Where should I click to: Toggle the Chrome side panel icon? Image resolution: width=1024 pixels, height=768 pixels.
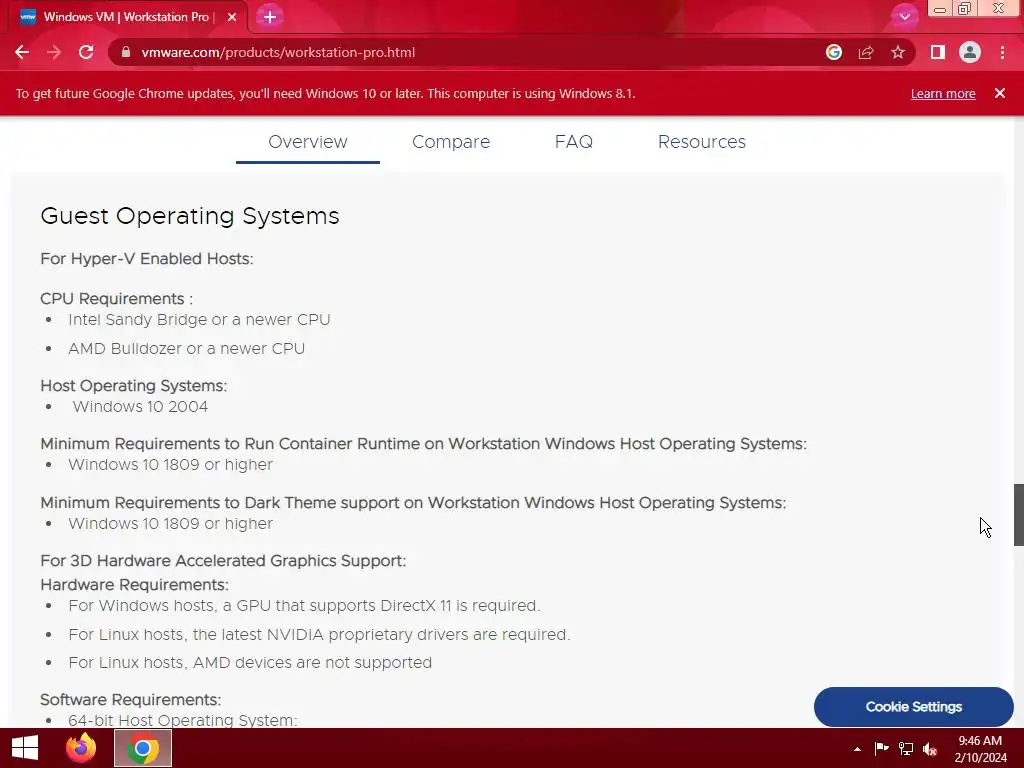938,52
